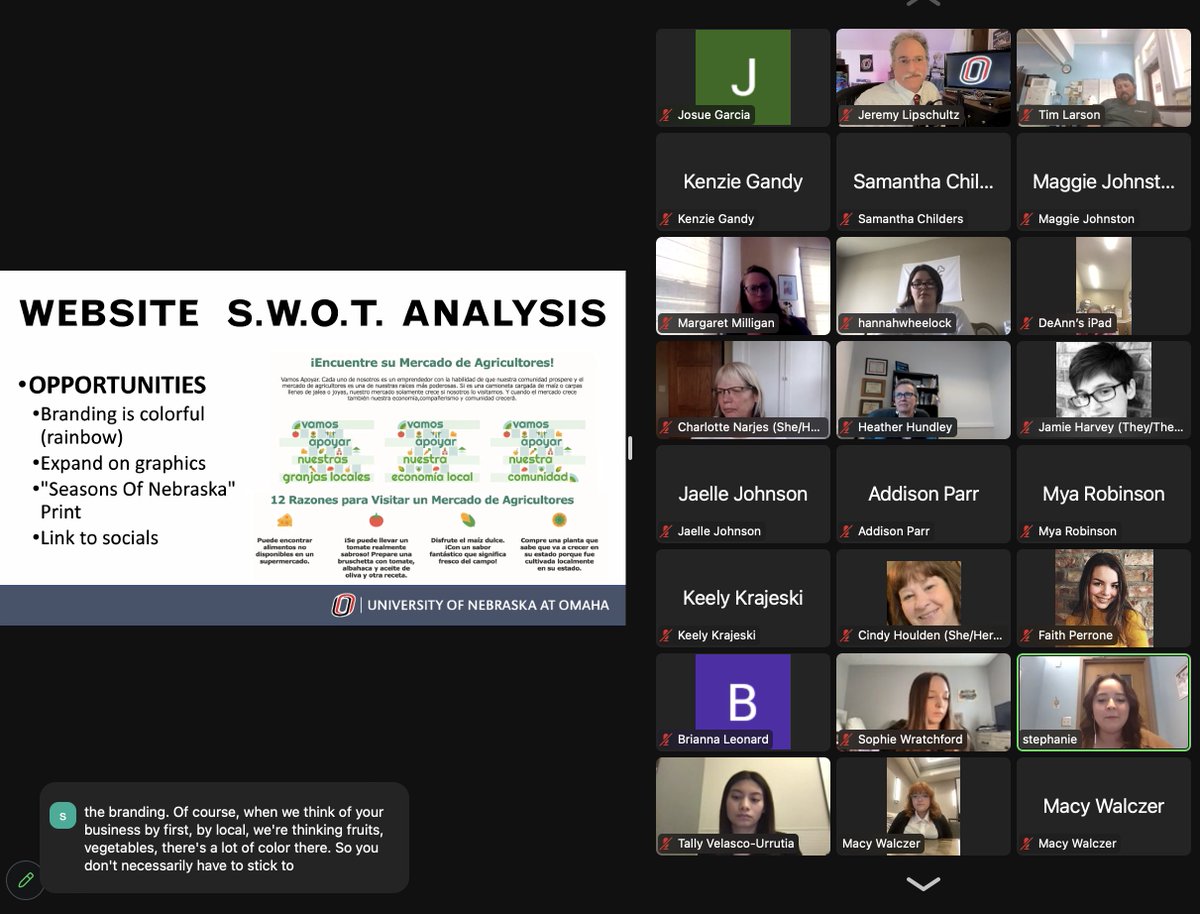Select Sophie Wratchford's video thumbnail
This screenshot has width=1200, height=914.
923,702
